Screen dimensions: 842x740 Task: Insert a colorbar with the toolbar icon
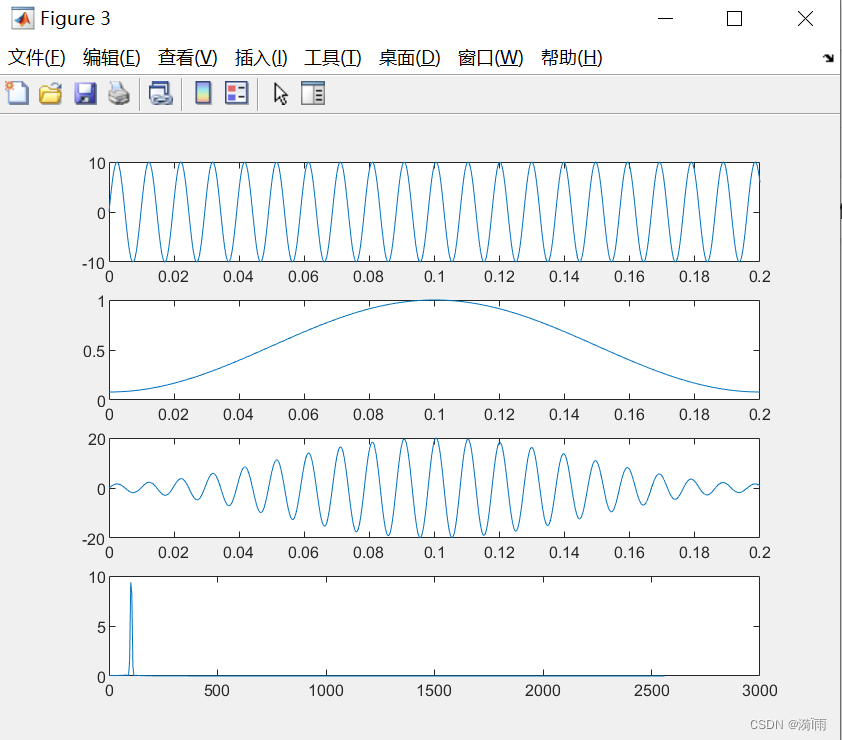pos(203,93)
